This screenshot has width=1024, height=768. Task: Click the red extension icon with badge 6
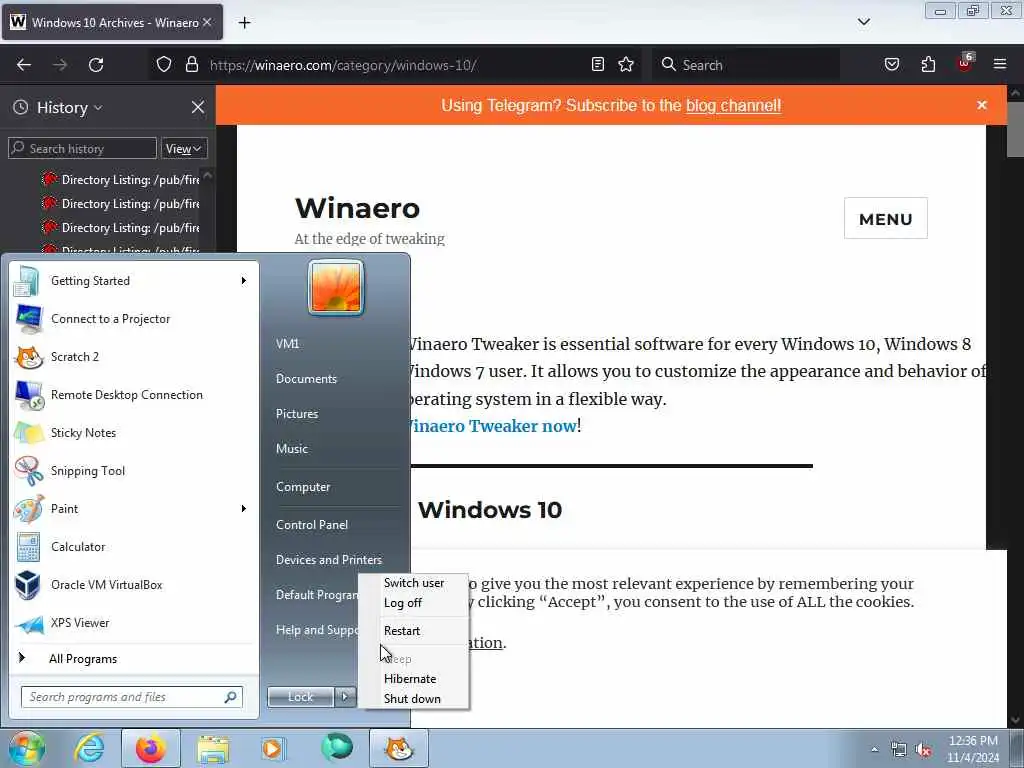click(x=965, y=63)
